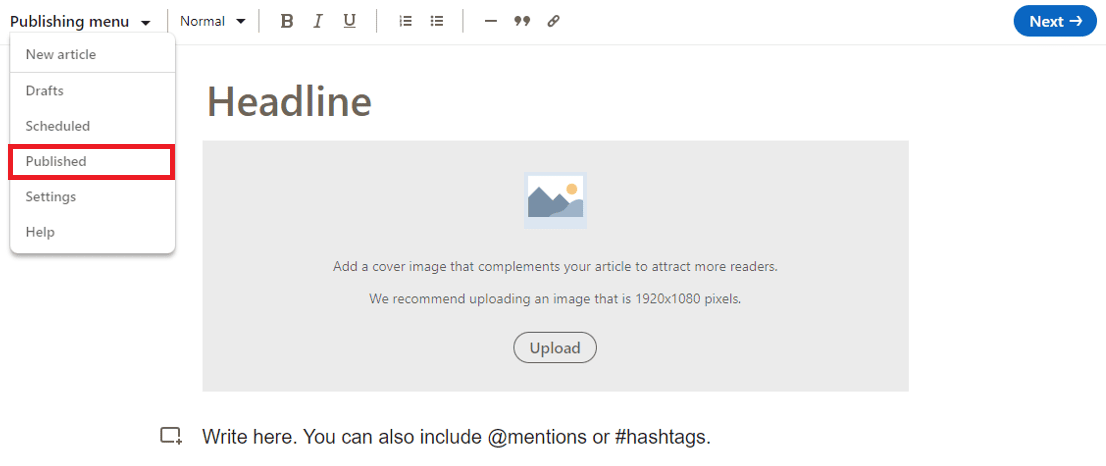Apply Italic formatting

[317, 21]
